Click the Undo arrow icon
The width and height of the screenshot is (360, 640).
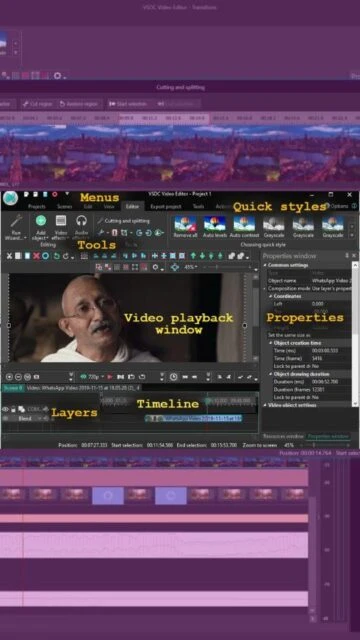pyautogui.click(x=57, y=256)
